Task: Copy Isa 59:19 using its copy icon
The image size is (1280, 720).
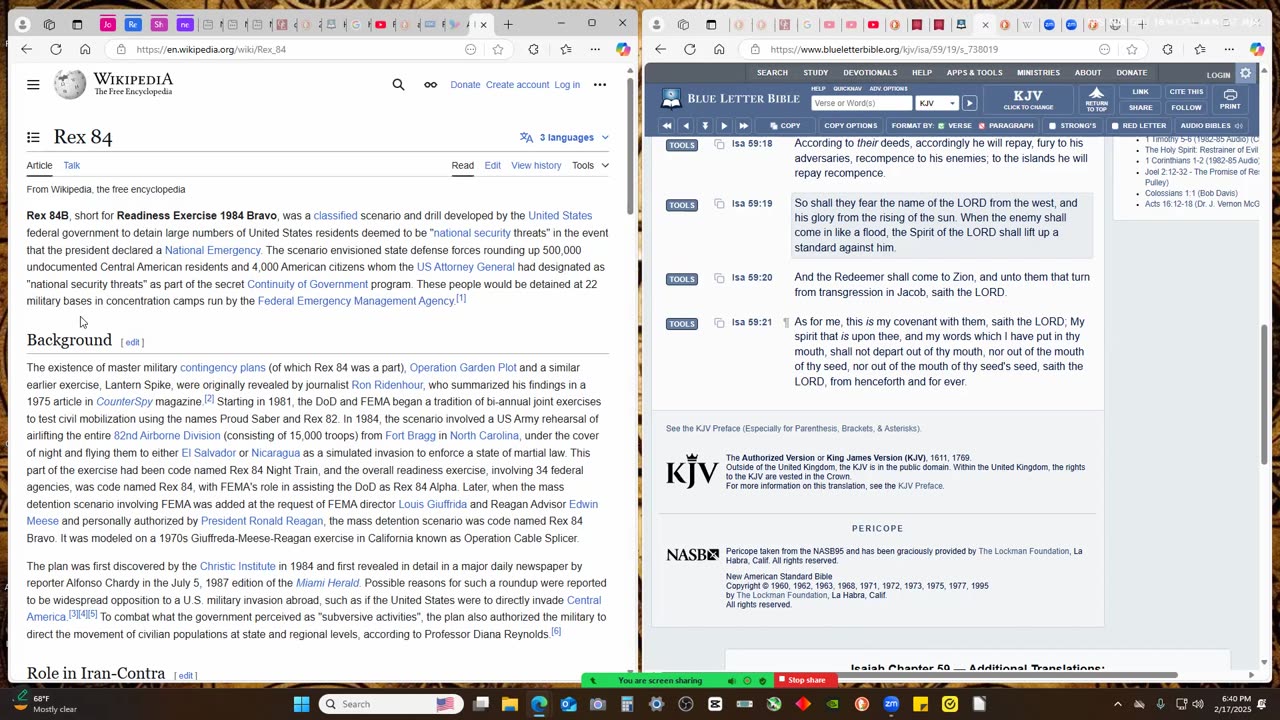Action: coord(719,203)
